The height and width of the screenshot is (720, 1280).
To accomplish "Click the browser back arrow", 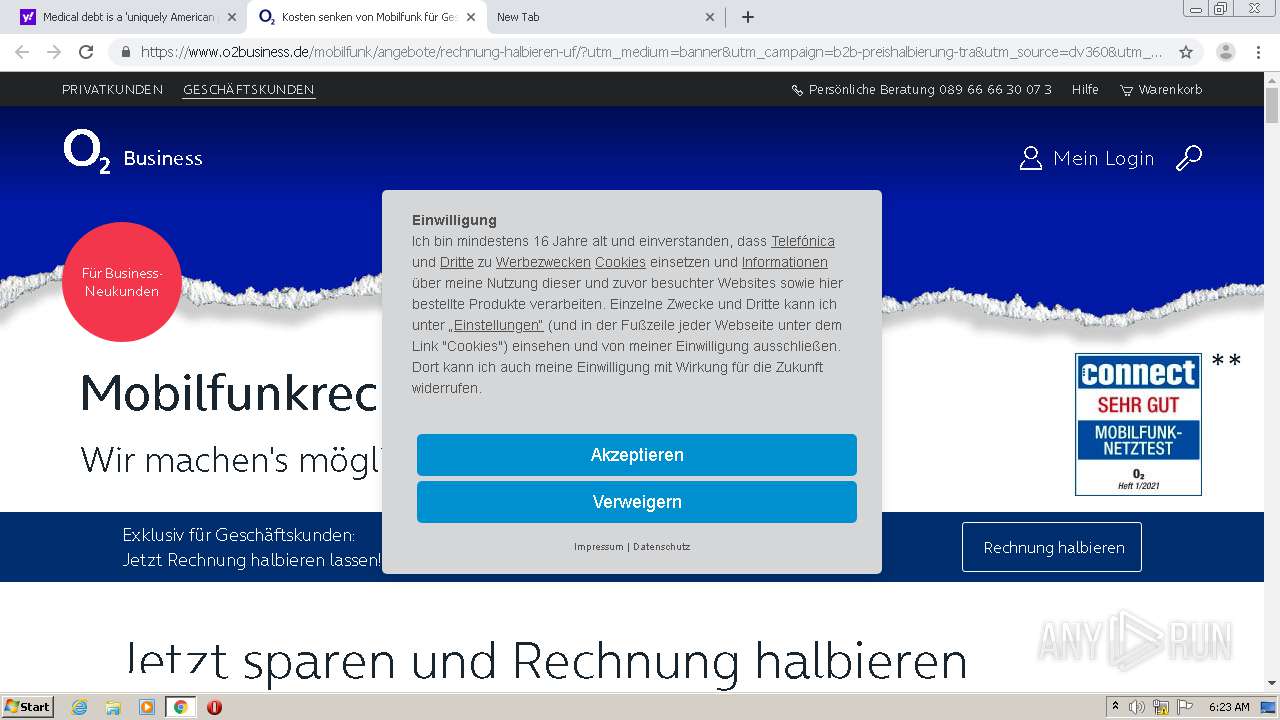I will pos(22,52).
